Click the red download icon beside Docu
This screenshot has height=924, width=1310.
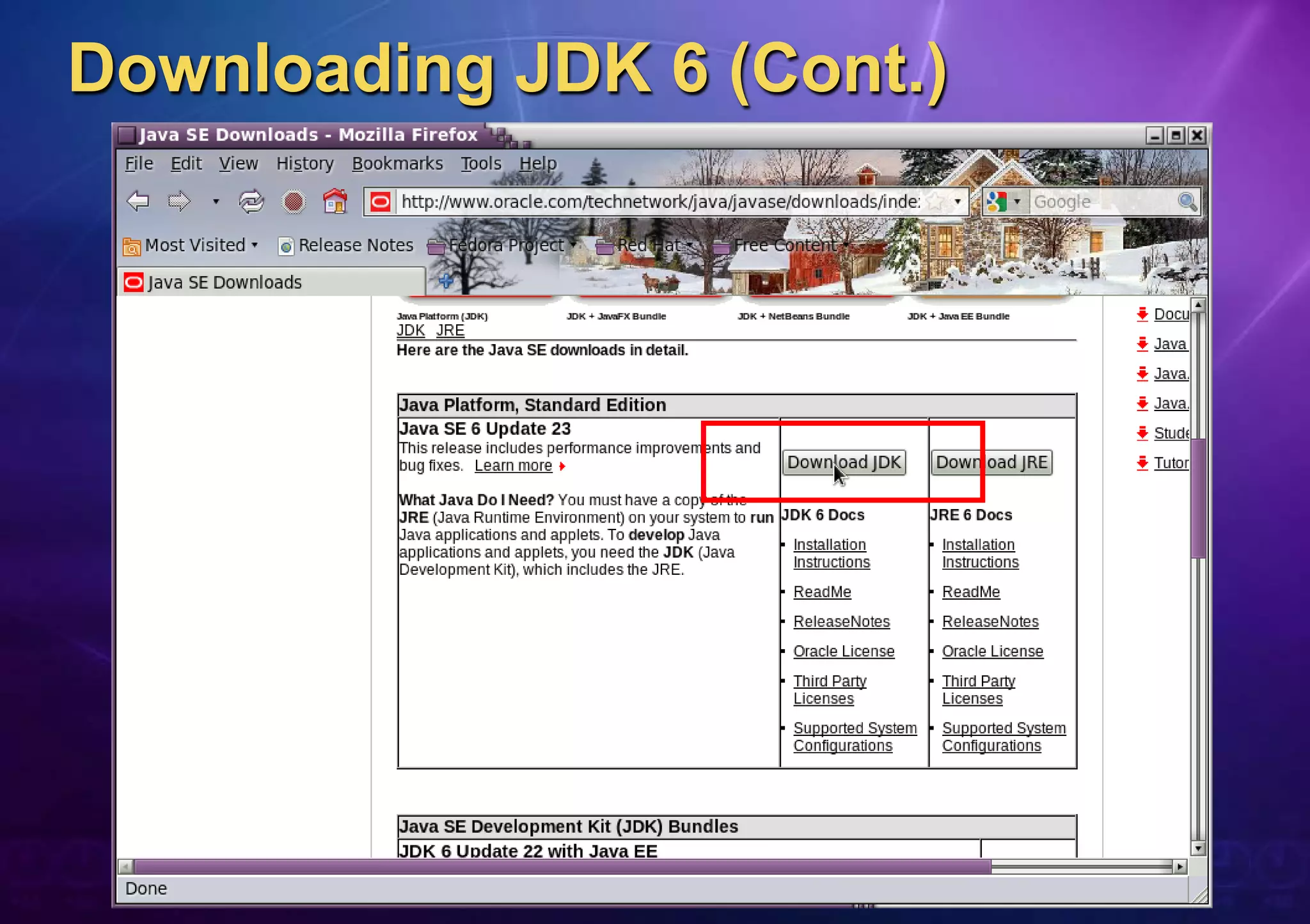(1142, 314)
